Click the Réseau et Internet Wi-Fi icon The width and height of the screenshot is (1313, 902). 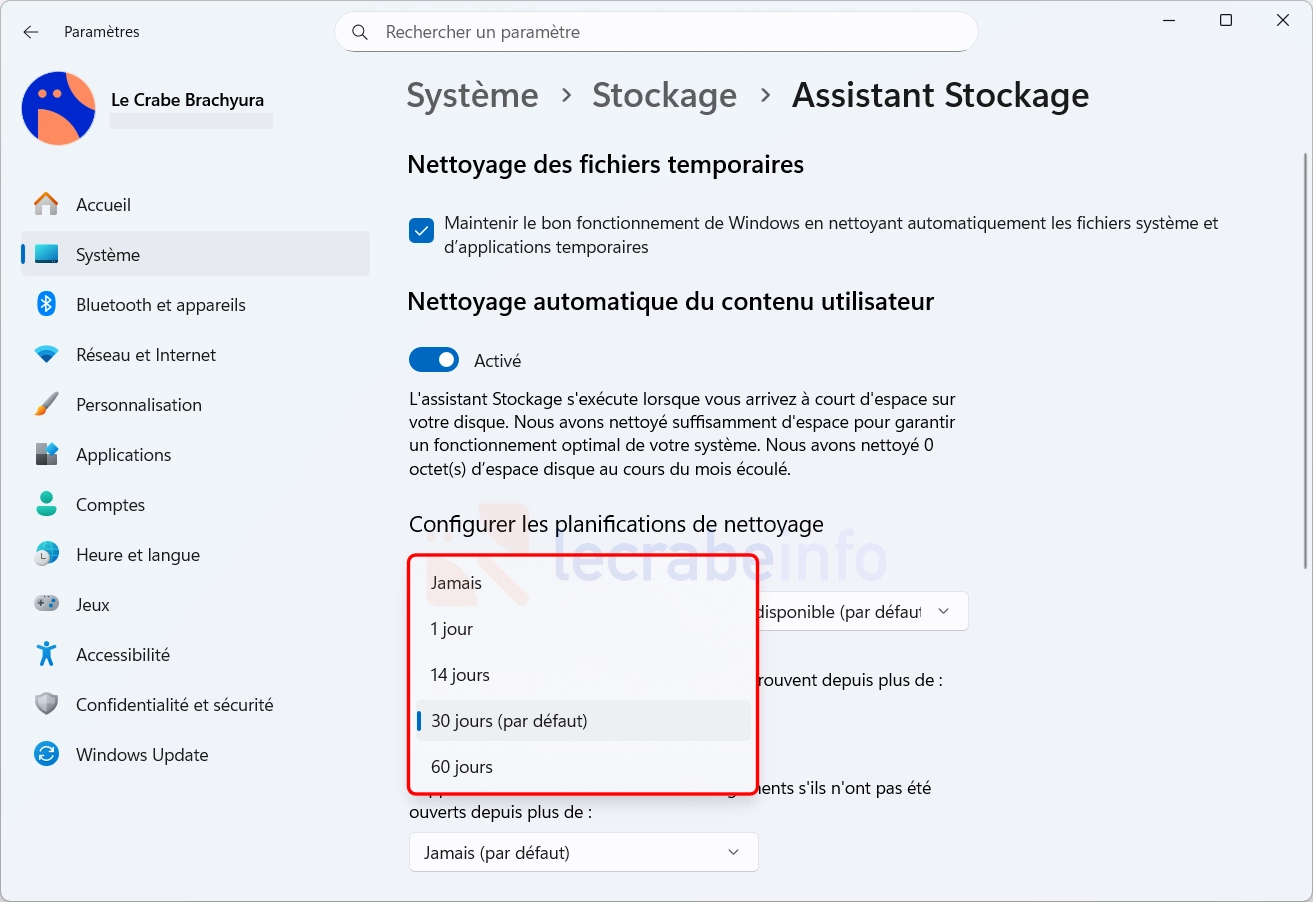[x=46, y=355]
